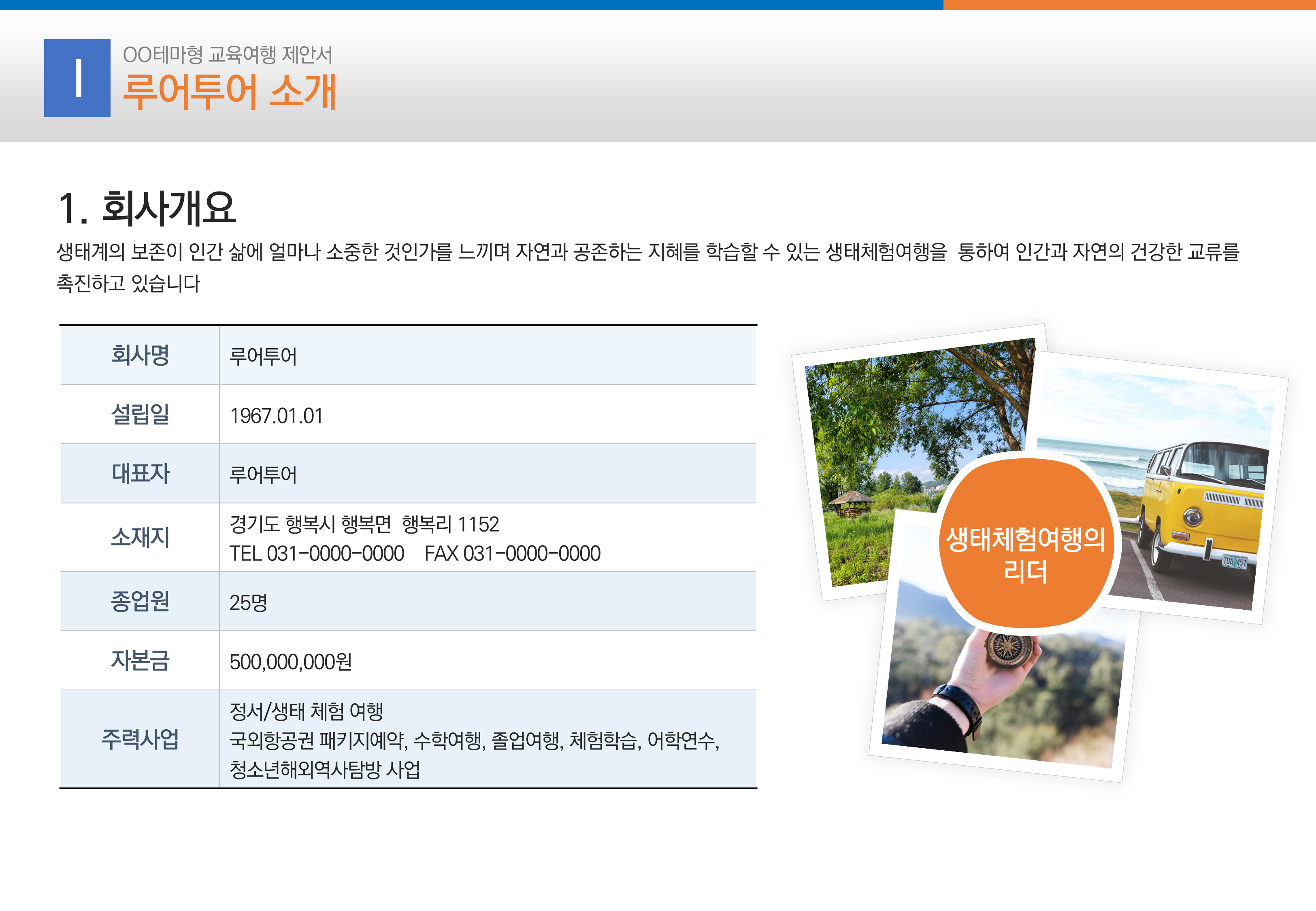Viewport: 1316px width, 911px height.
Task: Click the date "1967.01.01"
Action: pyautogui.click(x=276, y=416)
